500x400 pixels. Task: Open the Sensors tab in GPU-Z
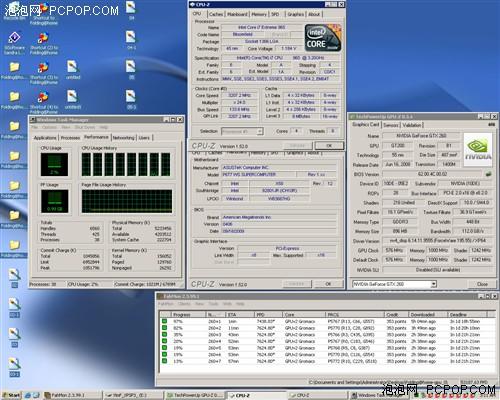(391, 125)
